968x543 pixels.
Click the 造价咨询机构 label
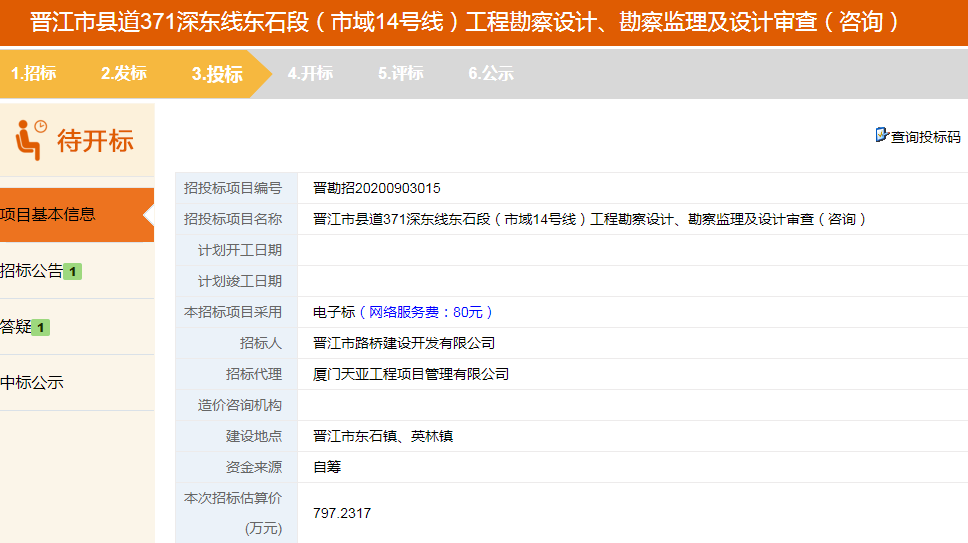(x=240, y=405)
